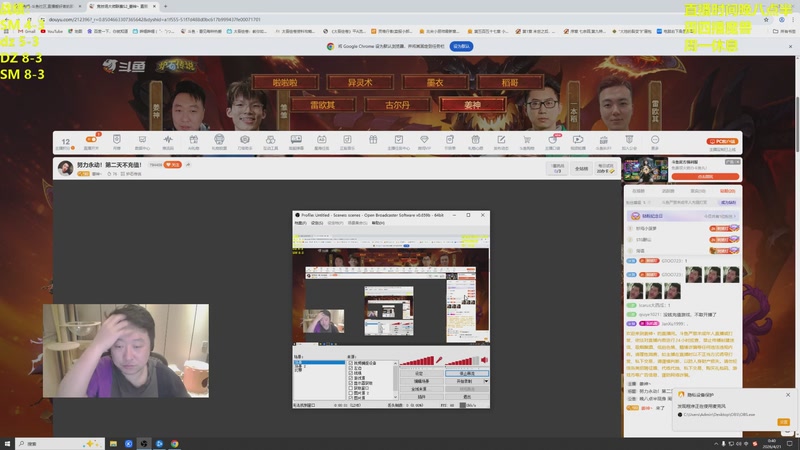This screenshot has height=450, width=800.
Task: Open the robot assistant icon in streamer toolbar
Action: point(219,139)
